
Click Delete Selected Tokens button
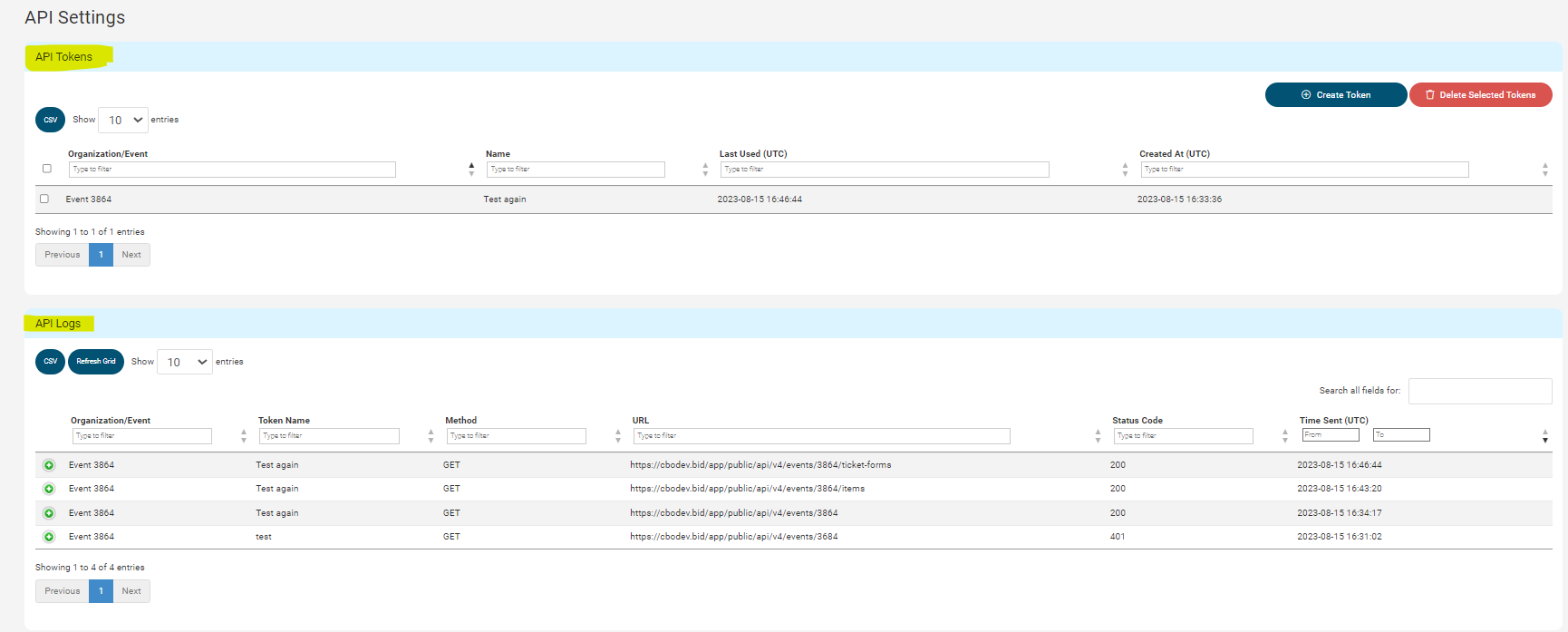1480,95
